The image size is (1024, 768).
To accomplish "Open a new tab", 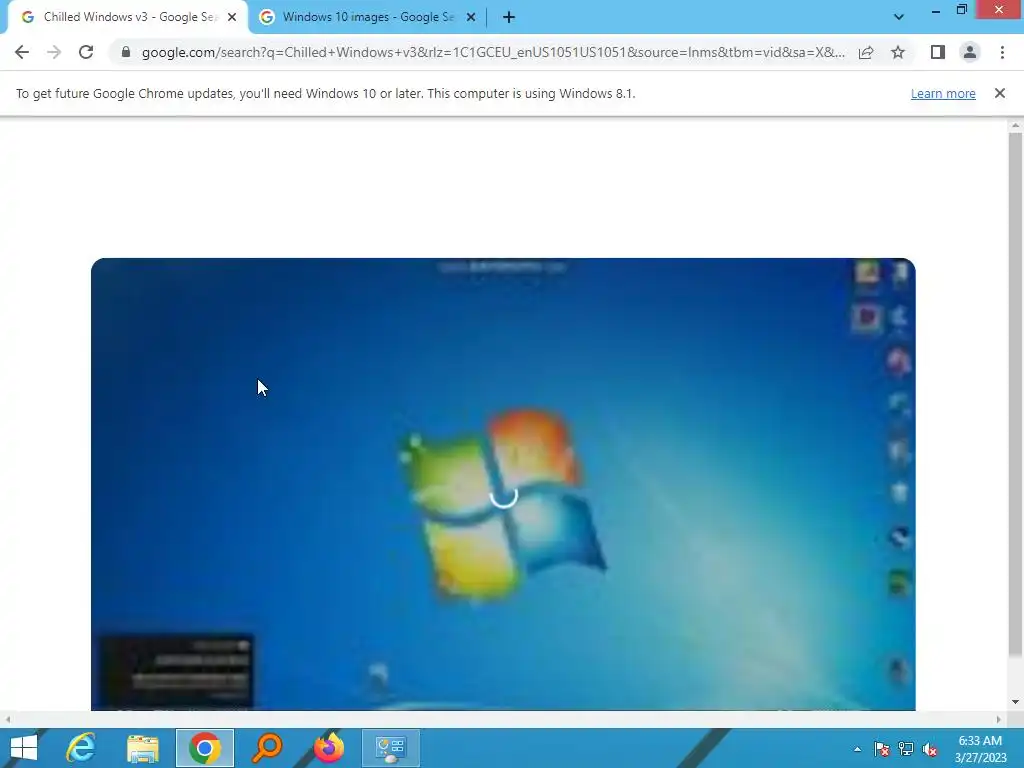I will 509,17.
